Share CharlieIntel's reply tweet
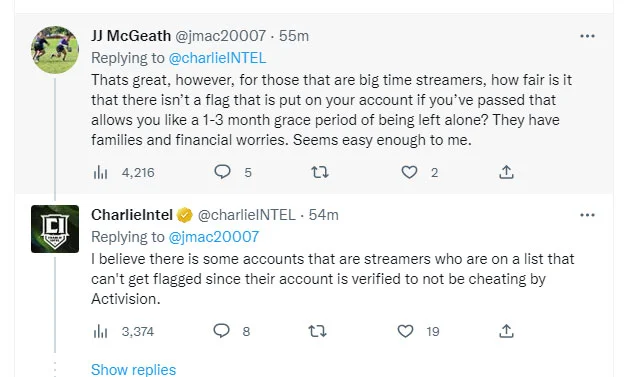The width and height of the screenshot is (640, 377). (x=506, y=330)
